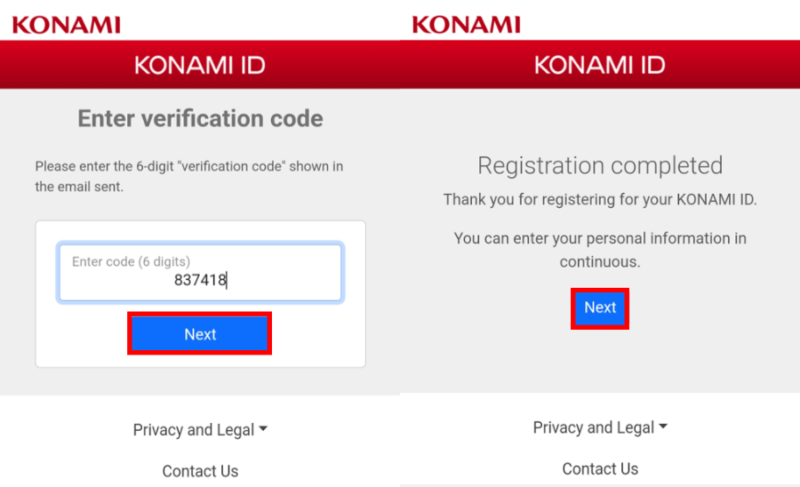Click the Privacy and Legal caret arrow under Registration completed
This screenshot has height=487, width=800.
pyautogui.click(x=663, y=426)
